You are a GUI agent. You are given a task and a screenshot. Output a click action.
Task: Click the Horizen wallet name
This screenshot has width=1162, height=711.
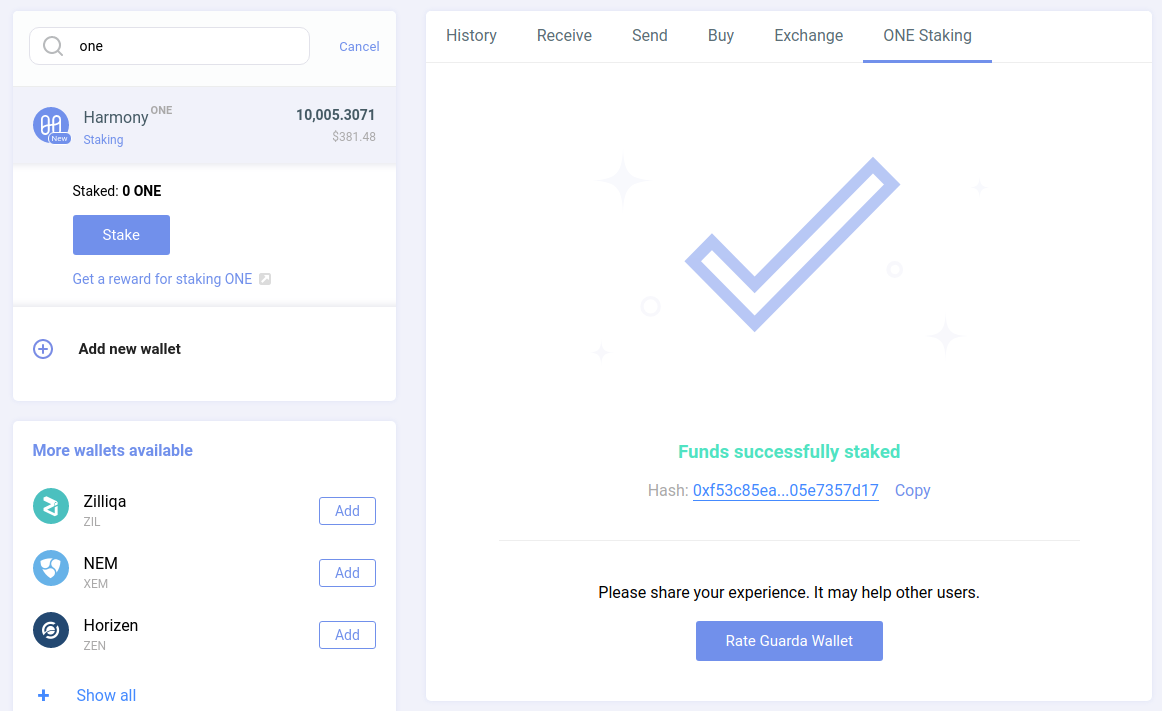tap(110, 625)
